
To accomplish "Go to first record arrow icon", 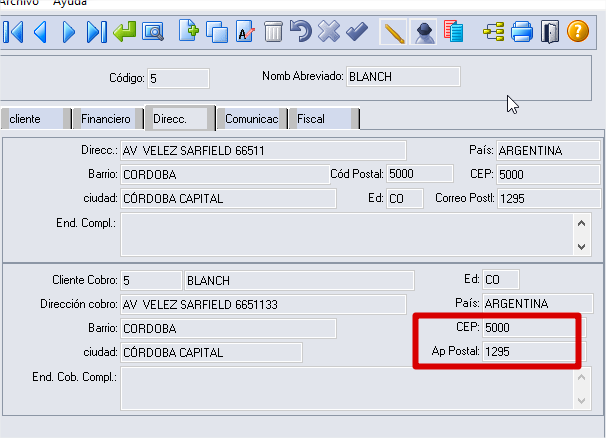I will pyautogui.click(x=14, y=32).
